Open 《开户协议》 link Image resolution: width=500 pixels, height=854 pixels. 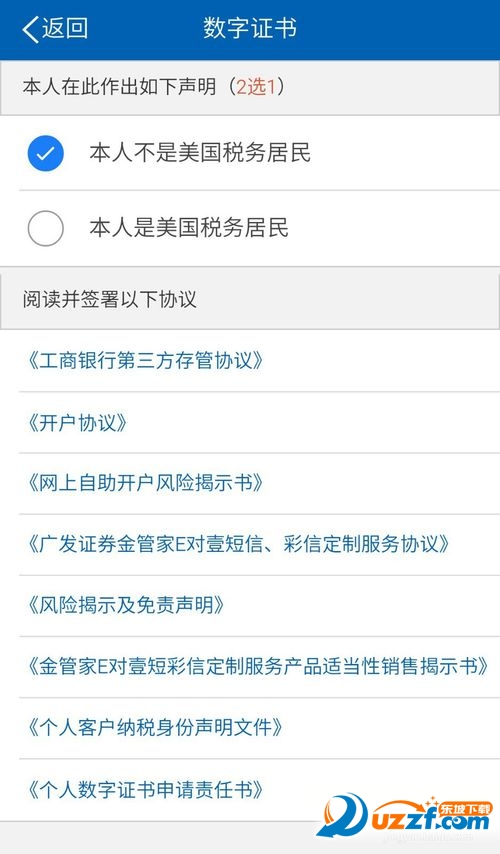coord(77,422)
